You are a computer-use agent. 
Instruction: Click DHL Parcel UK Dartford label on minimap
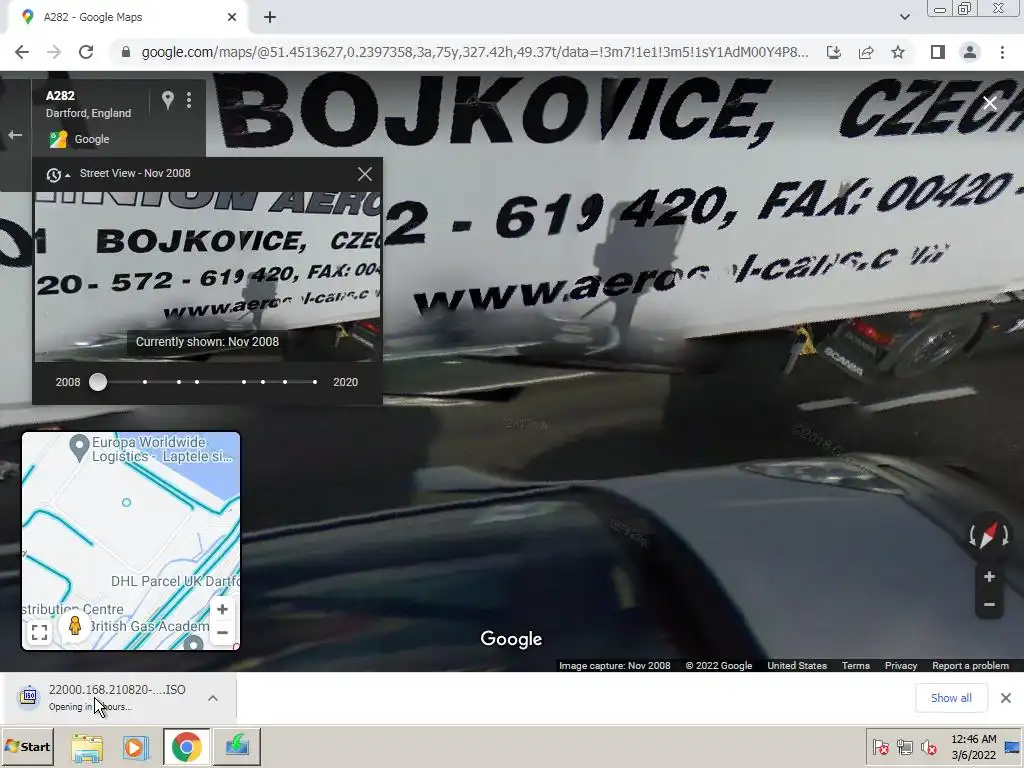pos(175,581)
